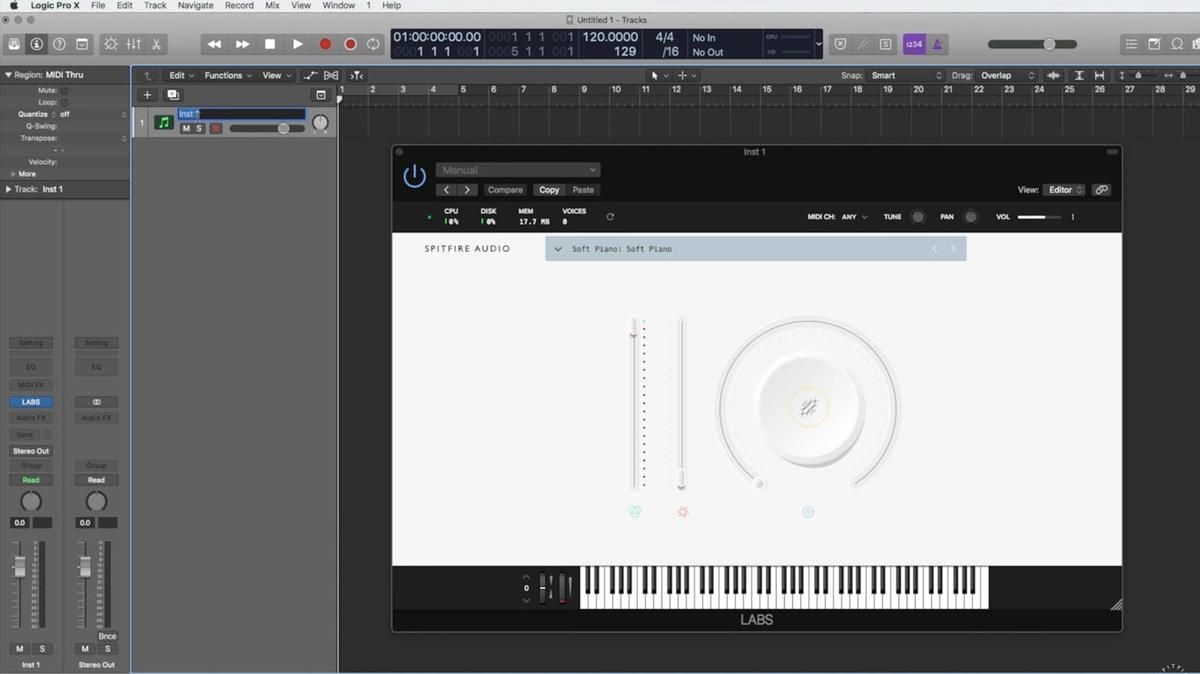Expand the Track Inst 1 disclosure triangle
1200x674 pixels.
point(9,189)
